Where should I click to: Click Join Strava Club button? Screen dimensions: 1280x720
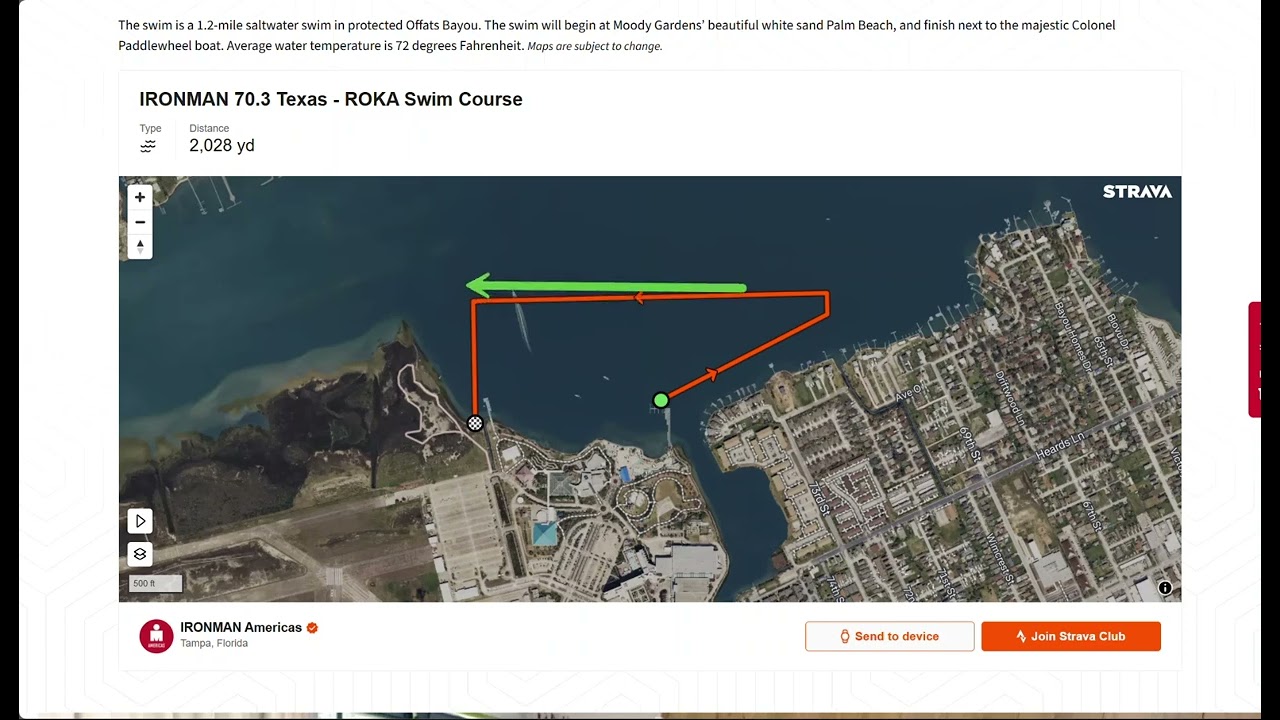click(x=1071, y=636)
